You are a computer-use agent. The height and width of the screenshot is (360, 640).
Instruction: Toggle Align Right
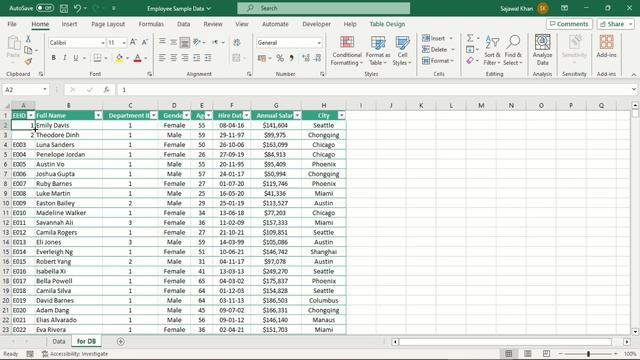pos(185,58)
